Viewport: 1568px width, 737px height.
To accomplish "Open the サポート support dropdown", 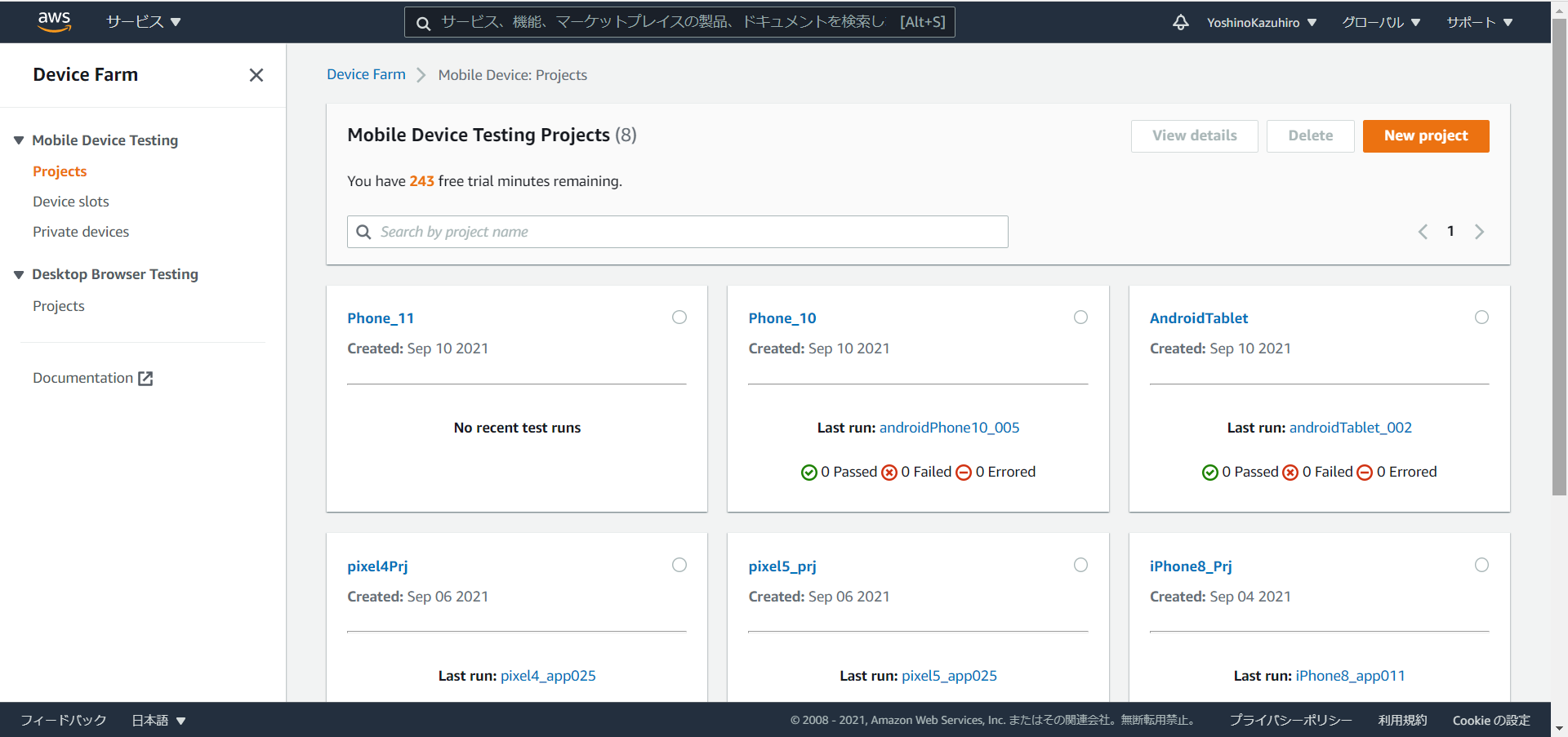I will [1480, 22].
